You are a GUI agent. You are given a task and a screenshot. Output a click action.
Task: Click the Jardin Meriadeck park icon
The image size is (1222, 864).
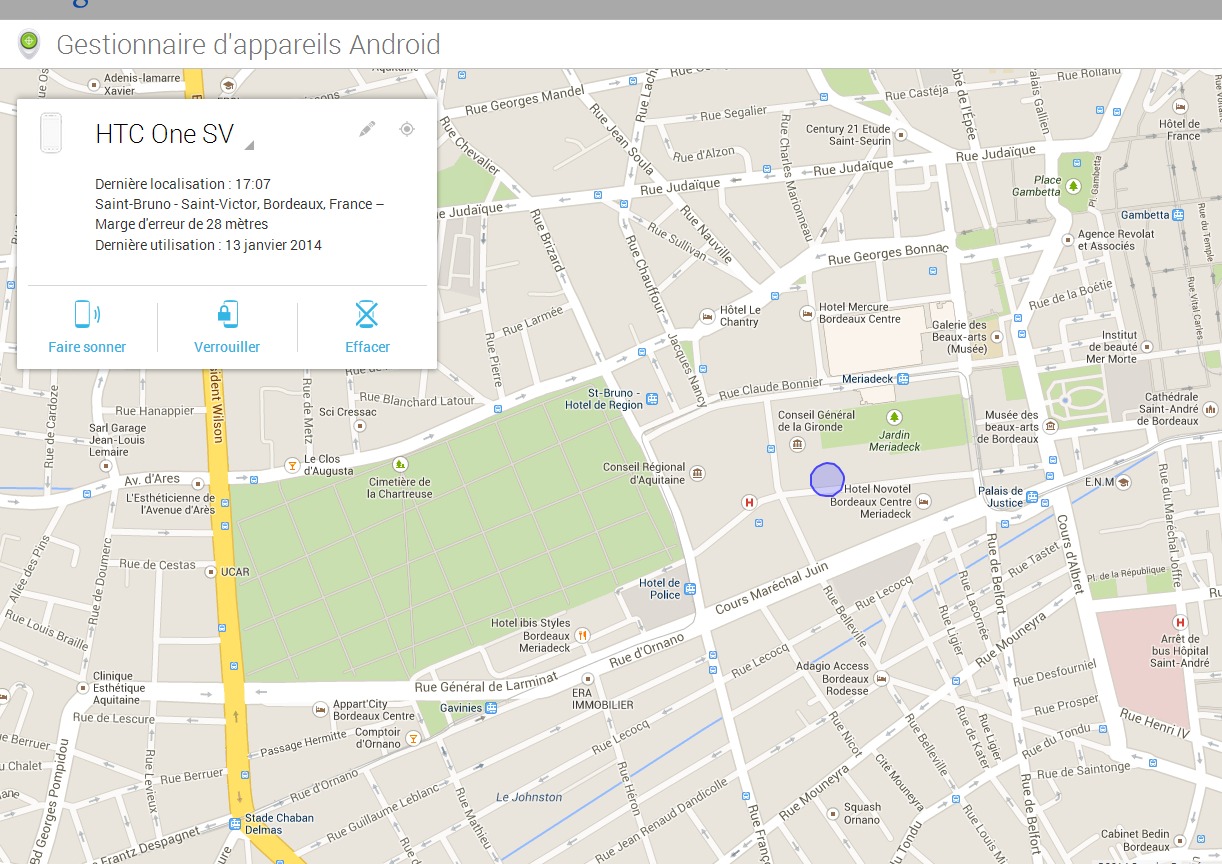(x=894, y=416)
